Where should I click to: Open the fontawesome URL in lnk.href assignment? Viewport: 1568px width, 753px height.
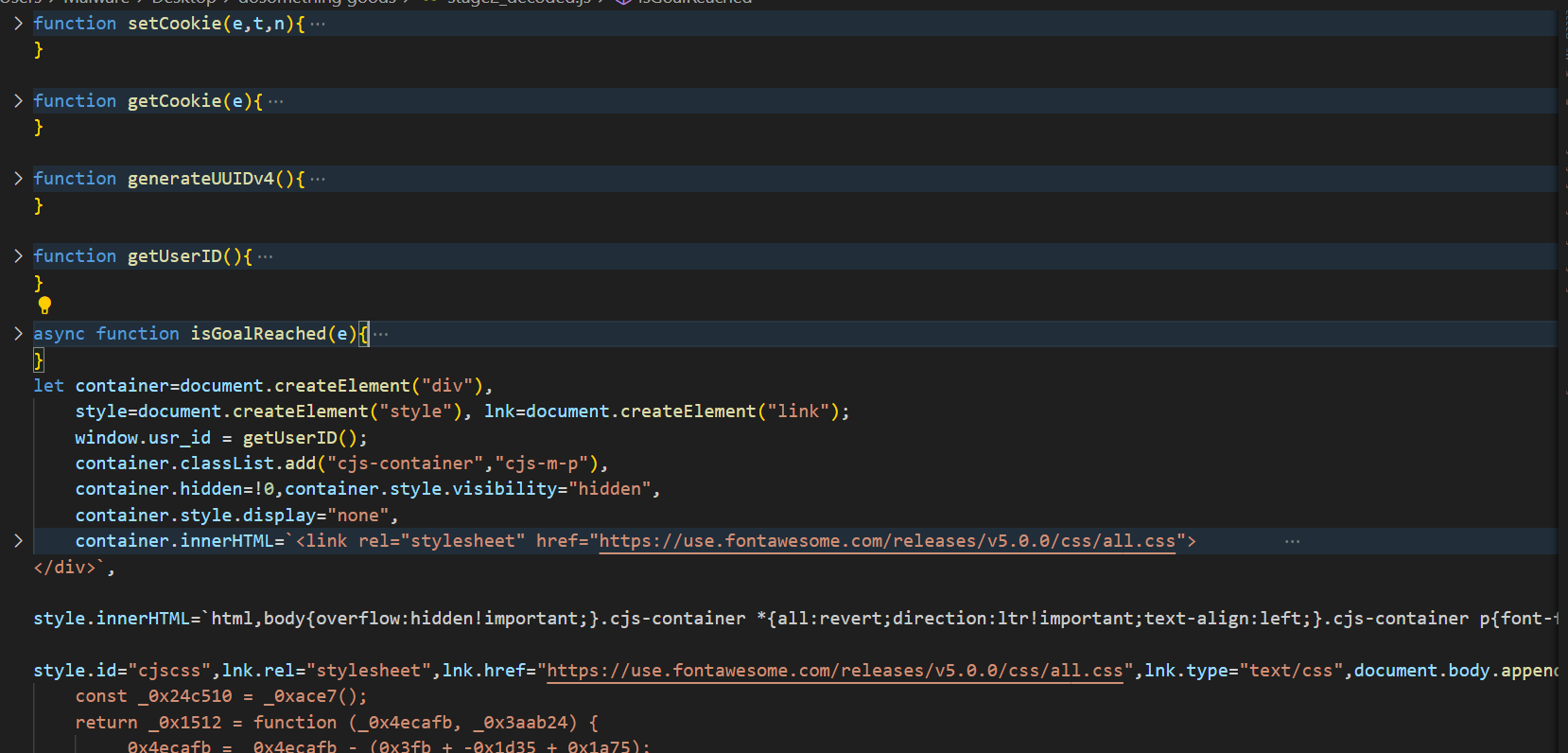[834, 671]
